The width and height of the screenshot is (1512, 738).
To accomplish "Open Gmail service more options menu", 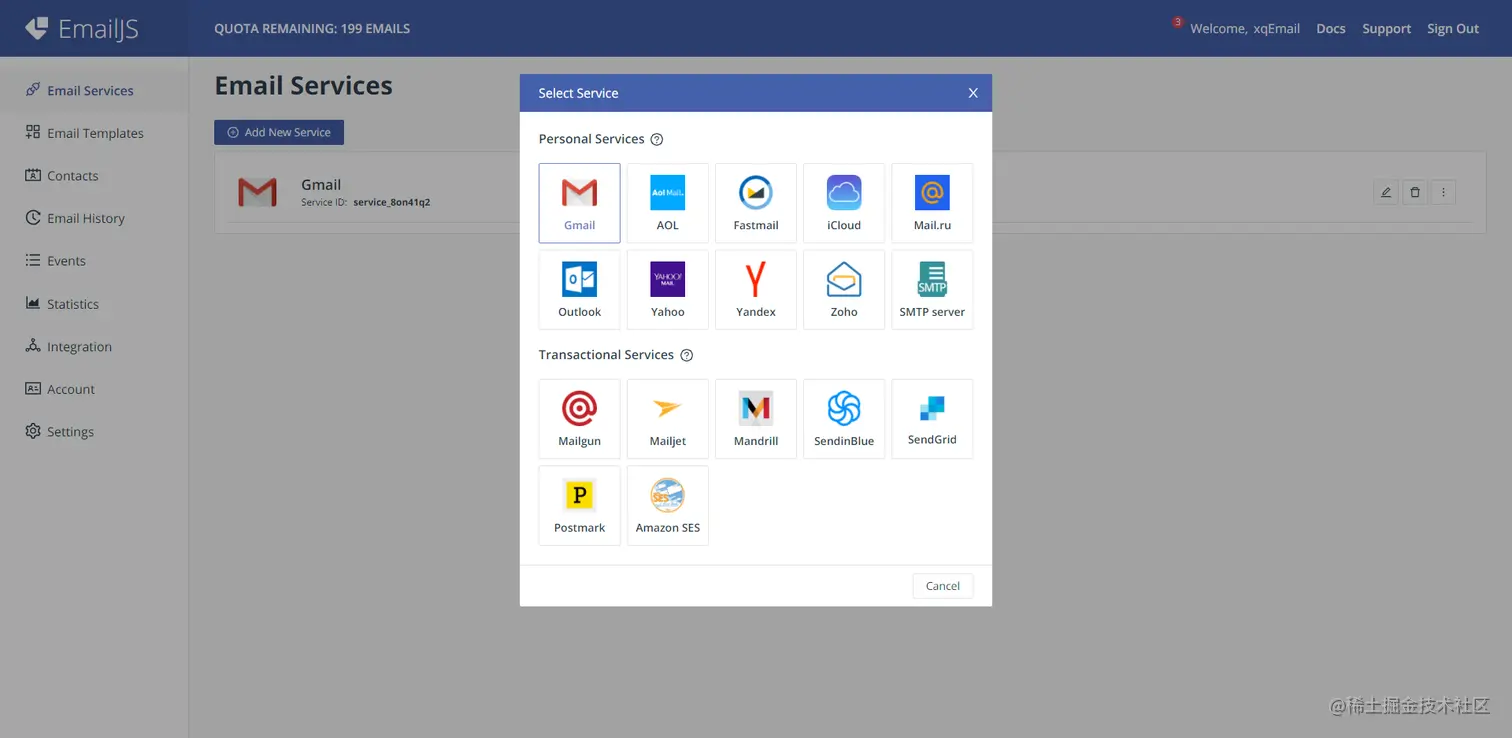I will (1443, 192).
